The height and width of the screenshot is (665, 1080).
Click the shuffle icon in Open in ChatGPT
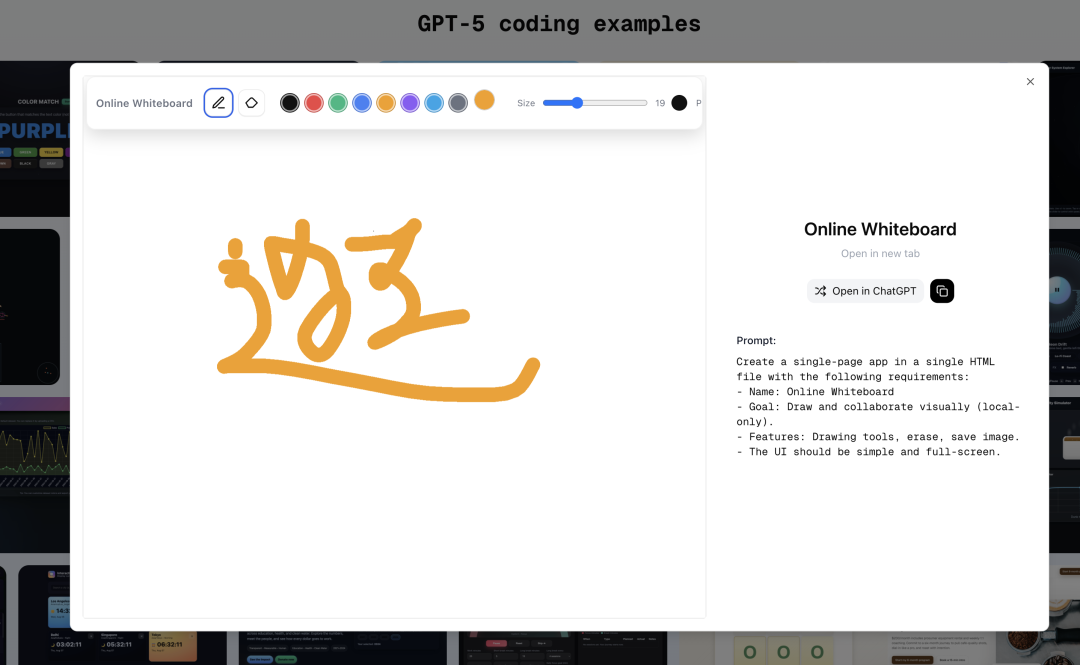pyautogui.click(x=820, y=291)
